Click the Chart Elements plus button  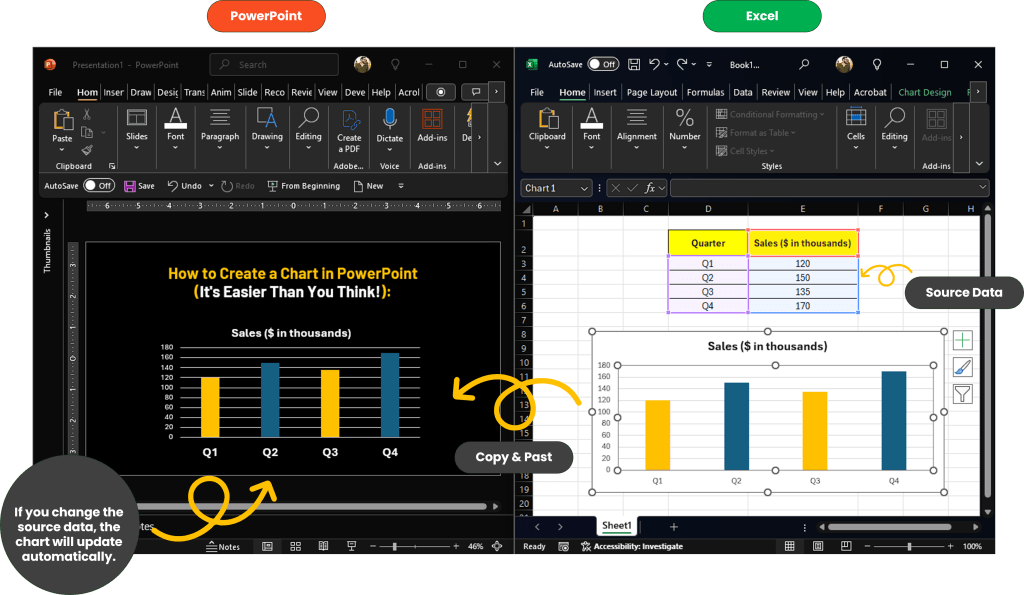tap(962, 341)
